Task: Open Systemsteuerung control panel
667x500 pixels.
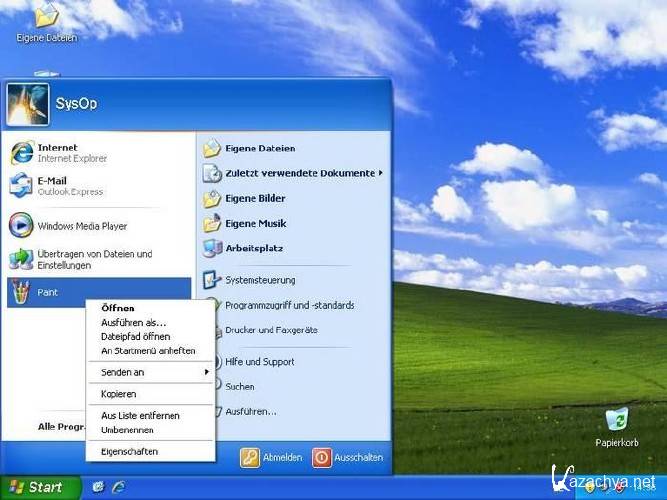Action: [x=260, y=280]
